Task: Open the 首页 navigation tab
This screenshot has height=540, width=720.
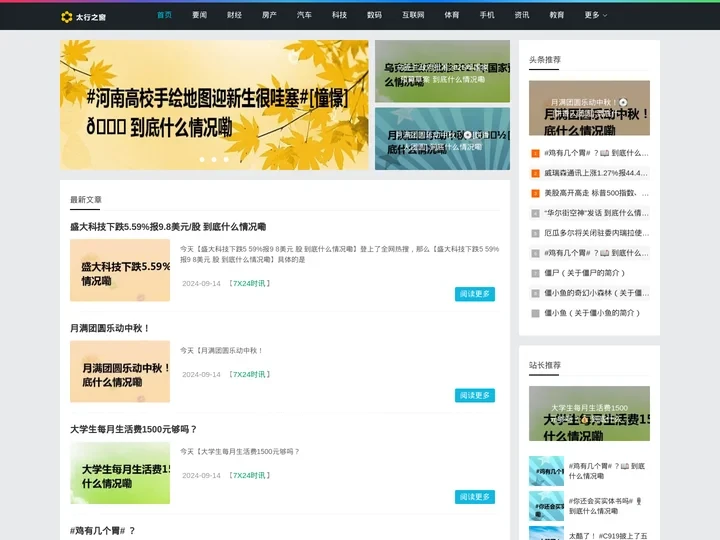Action: pos(164,15)
